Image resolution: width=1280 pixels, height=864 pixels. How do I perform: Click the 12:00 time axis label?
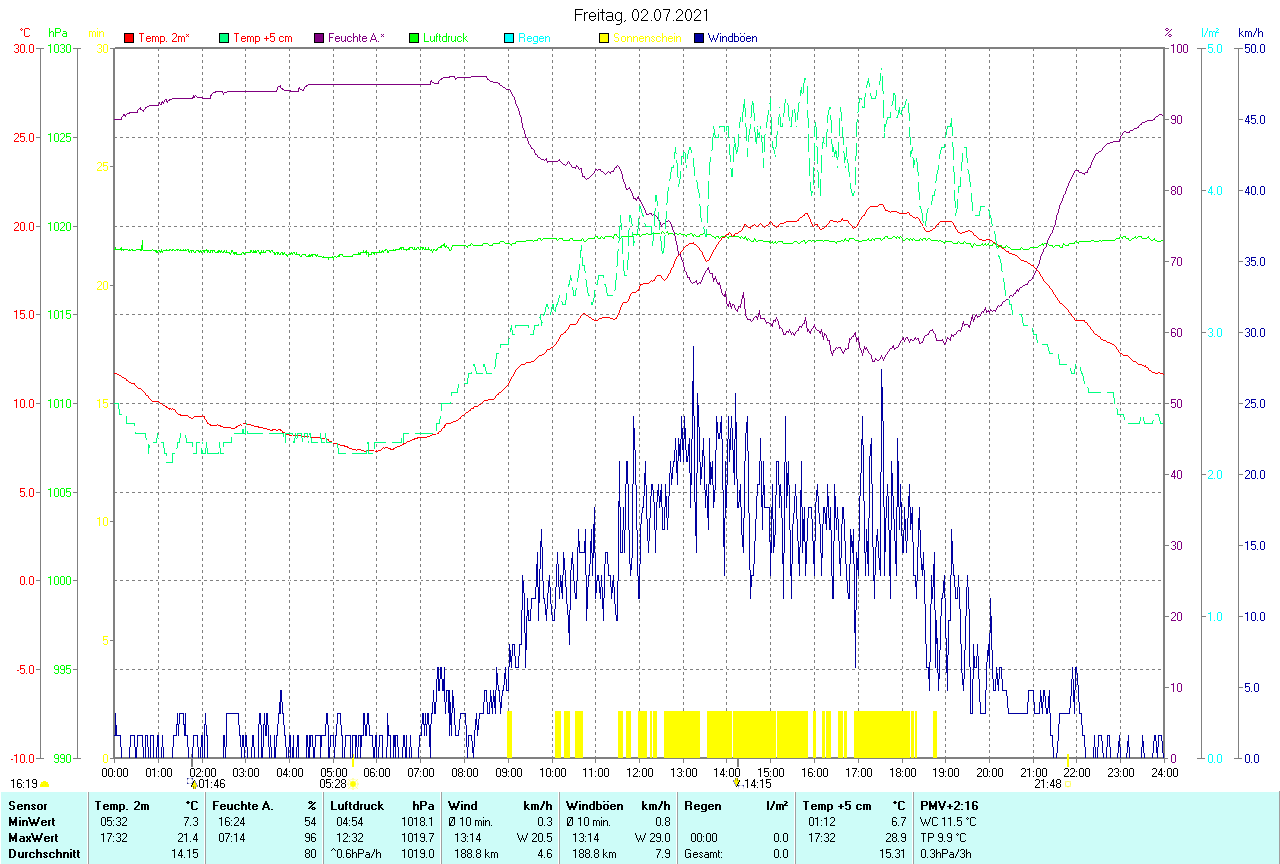coord(640,772)
